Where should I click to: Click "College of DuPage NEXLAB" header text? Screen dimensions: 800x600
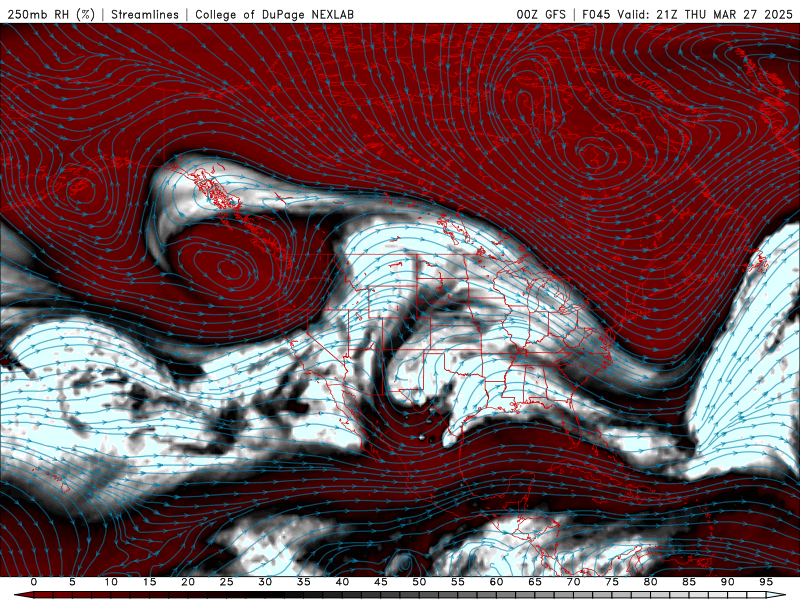coord(274,14)
